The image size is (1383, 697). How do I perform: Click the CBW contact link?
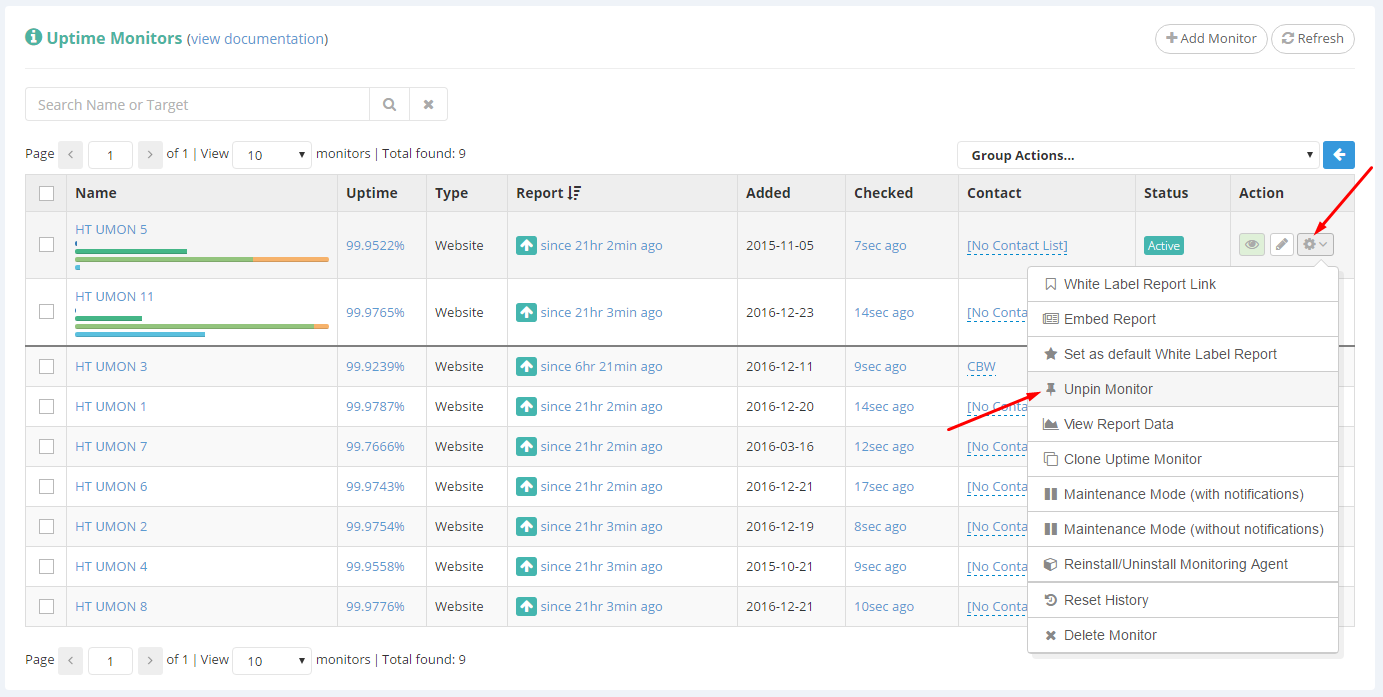click(x=981, y=366)
